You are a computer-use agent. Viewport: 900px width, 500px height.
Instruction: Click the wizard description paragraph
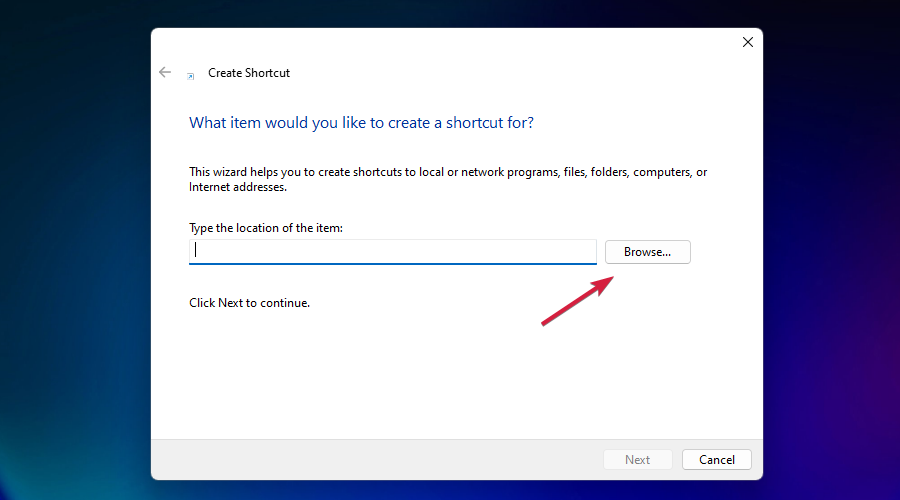click(448, 179)
